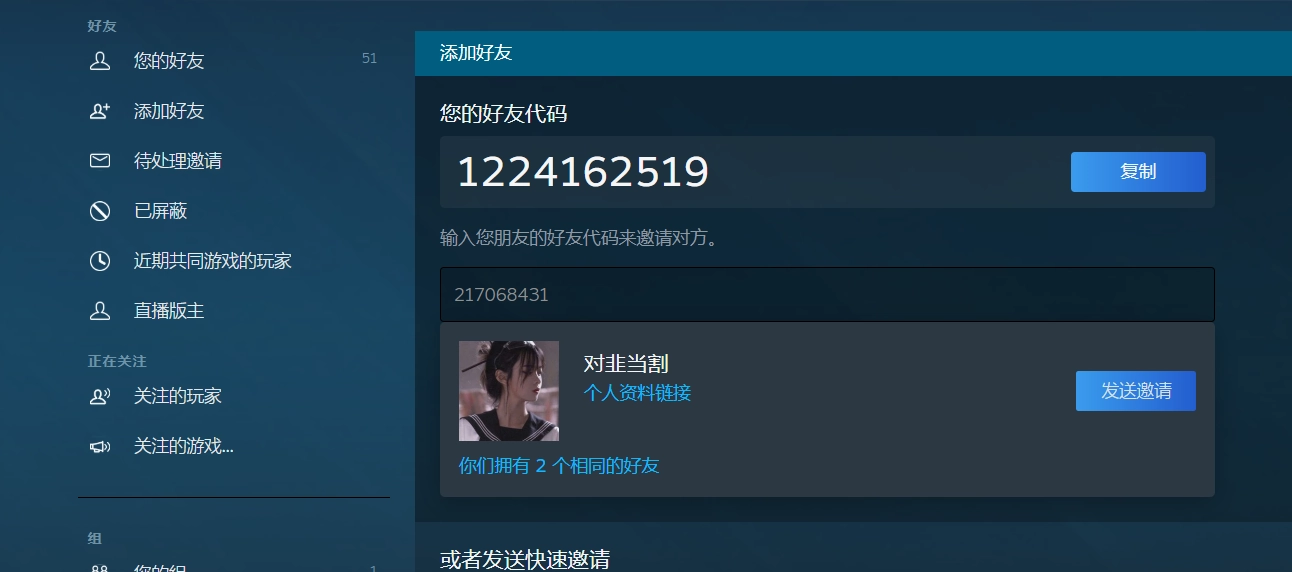Open 您的好友 list in sidebar
This screenshot has height=572, width=1292.
click(x=234, y=61)
